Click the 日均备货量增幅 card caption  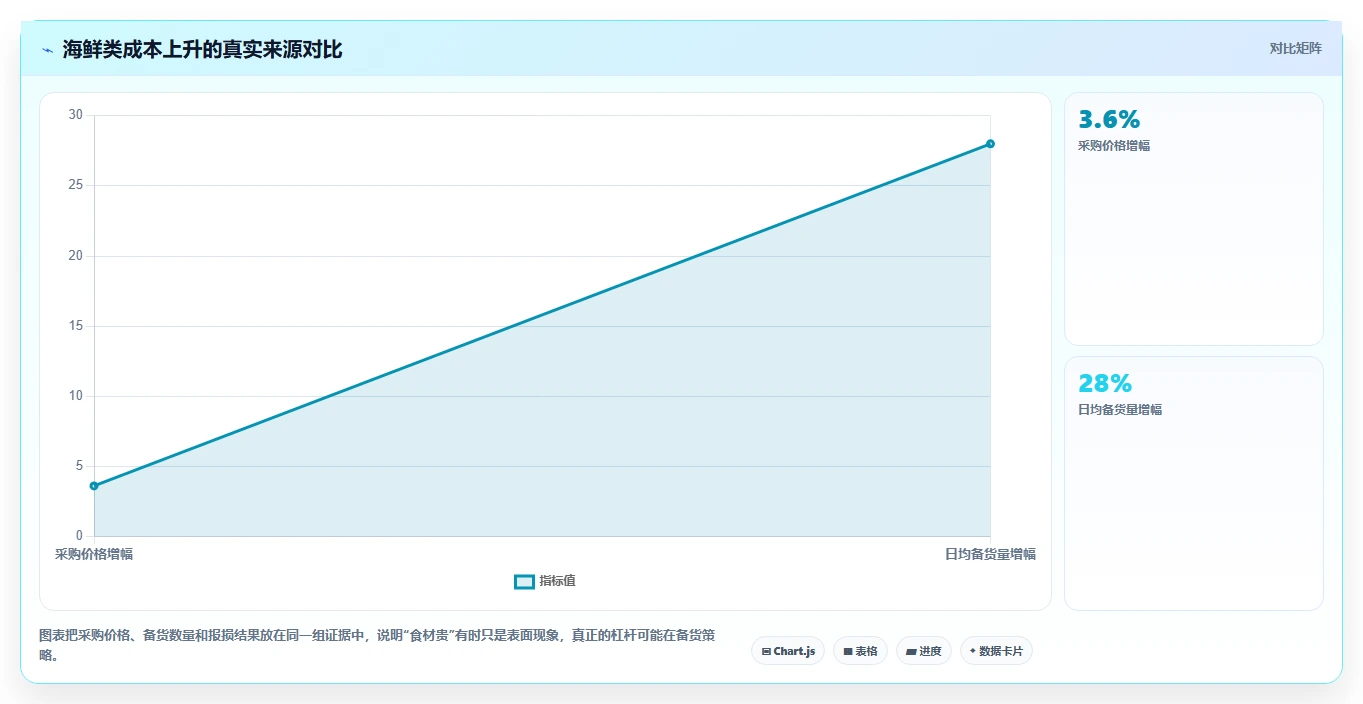pyautogui.click(x=1120, y=410)
